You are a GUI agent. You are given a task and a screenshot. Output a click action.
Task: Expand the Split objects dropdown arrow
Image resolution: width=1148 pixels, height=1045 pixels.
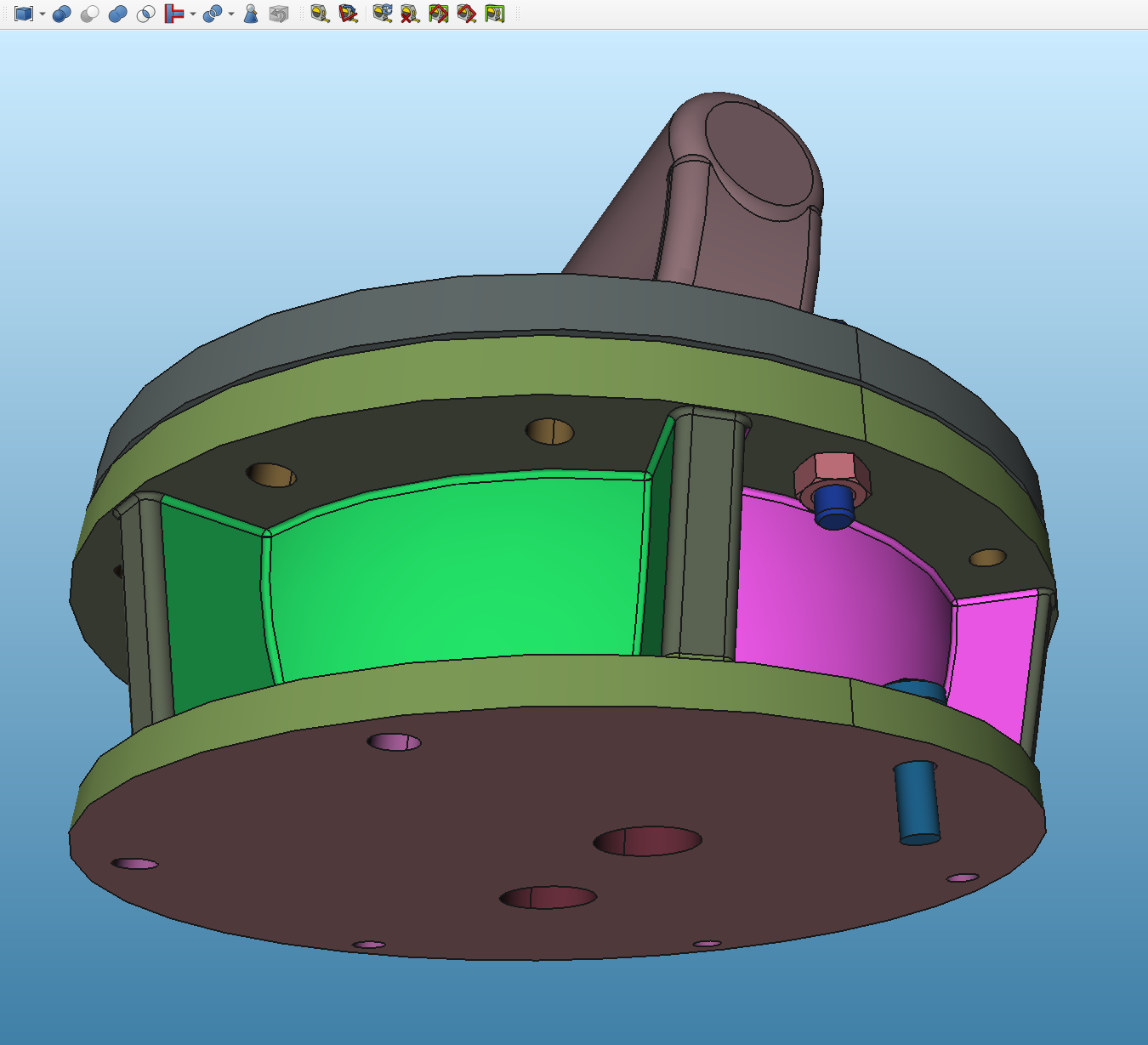[x=231, y=14]
